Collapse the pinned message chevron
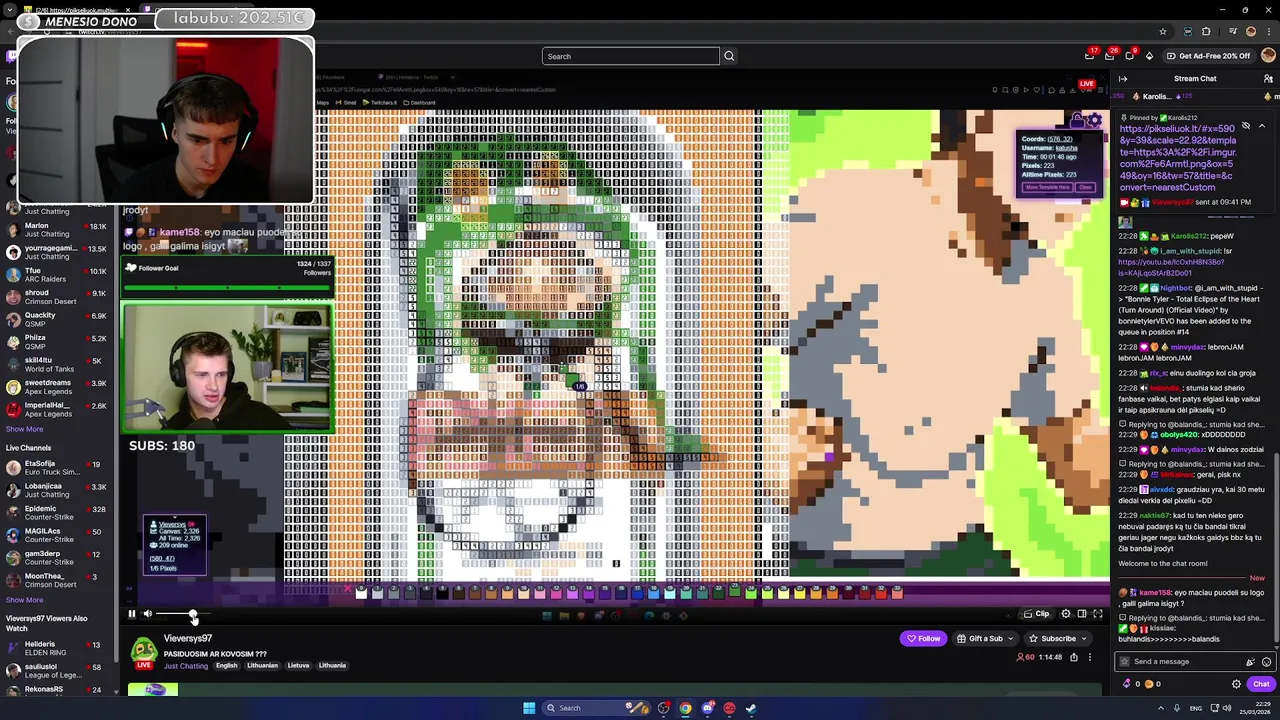The height and width of the screenshot is (720, 1280). 1262,126
